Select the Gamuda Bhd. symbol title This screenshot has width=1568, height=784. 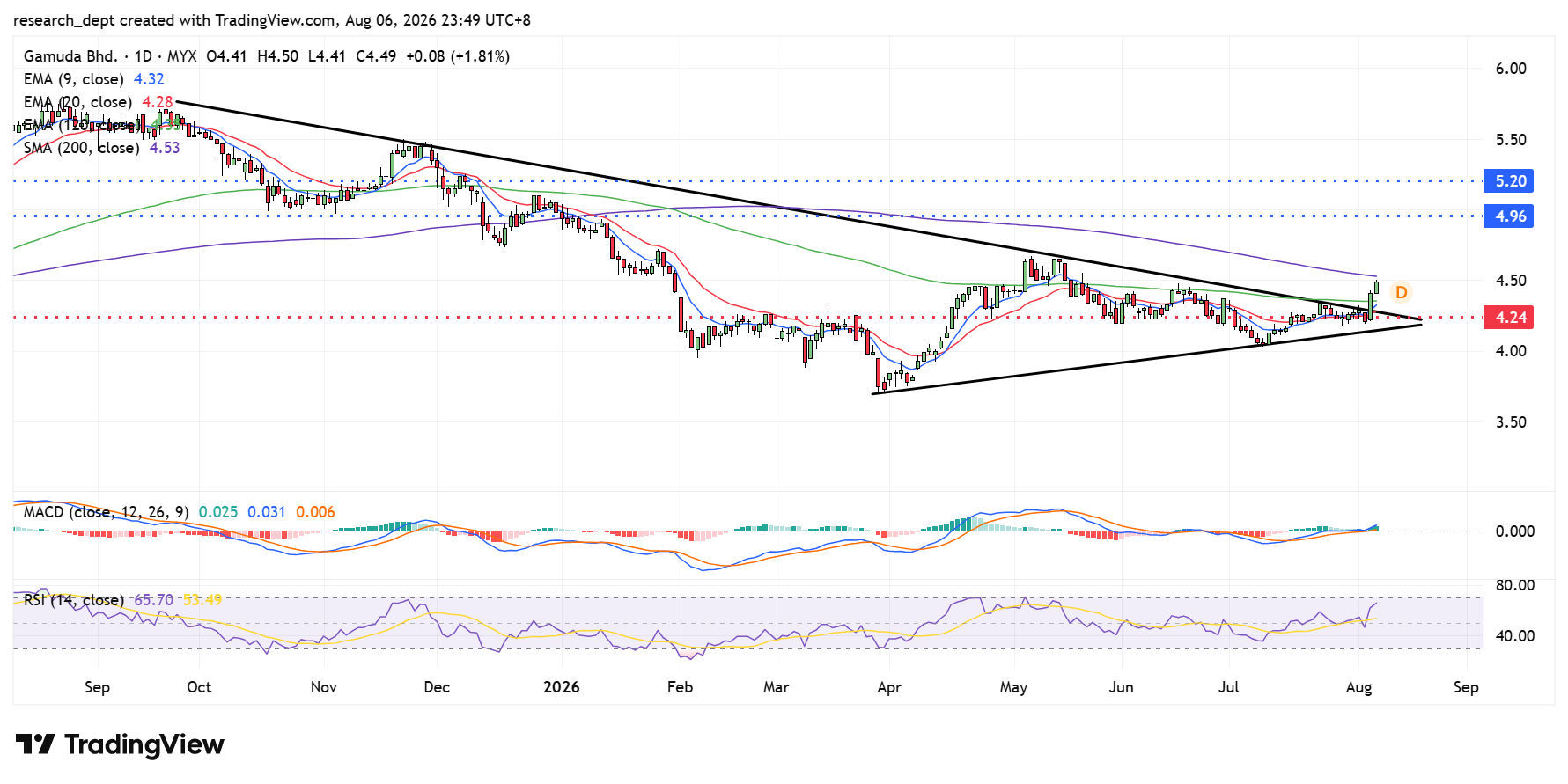click(70, 56)
